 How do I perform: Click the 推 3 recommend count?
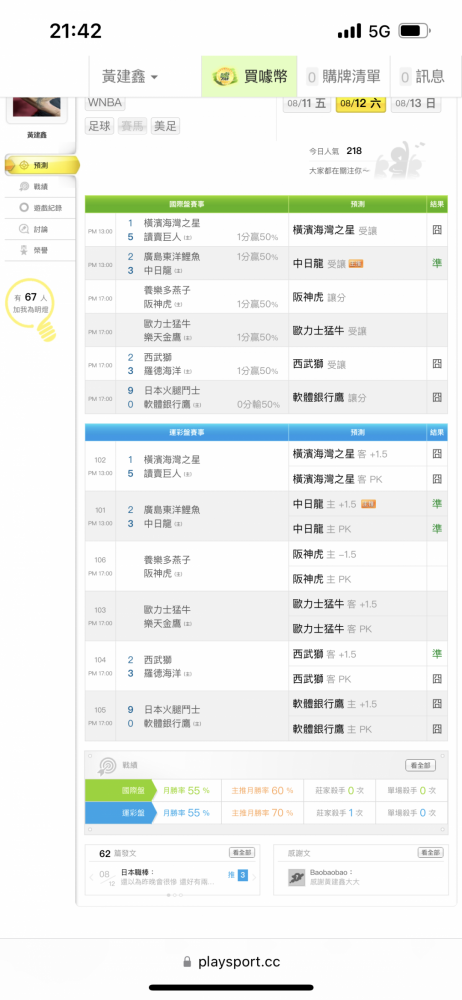[x=237, y=876]
